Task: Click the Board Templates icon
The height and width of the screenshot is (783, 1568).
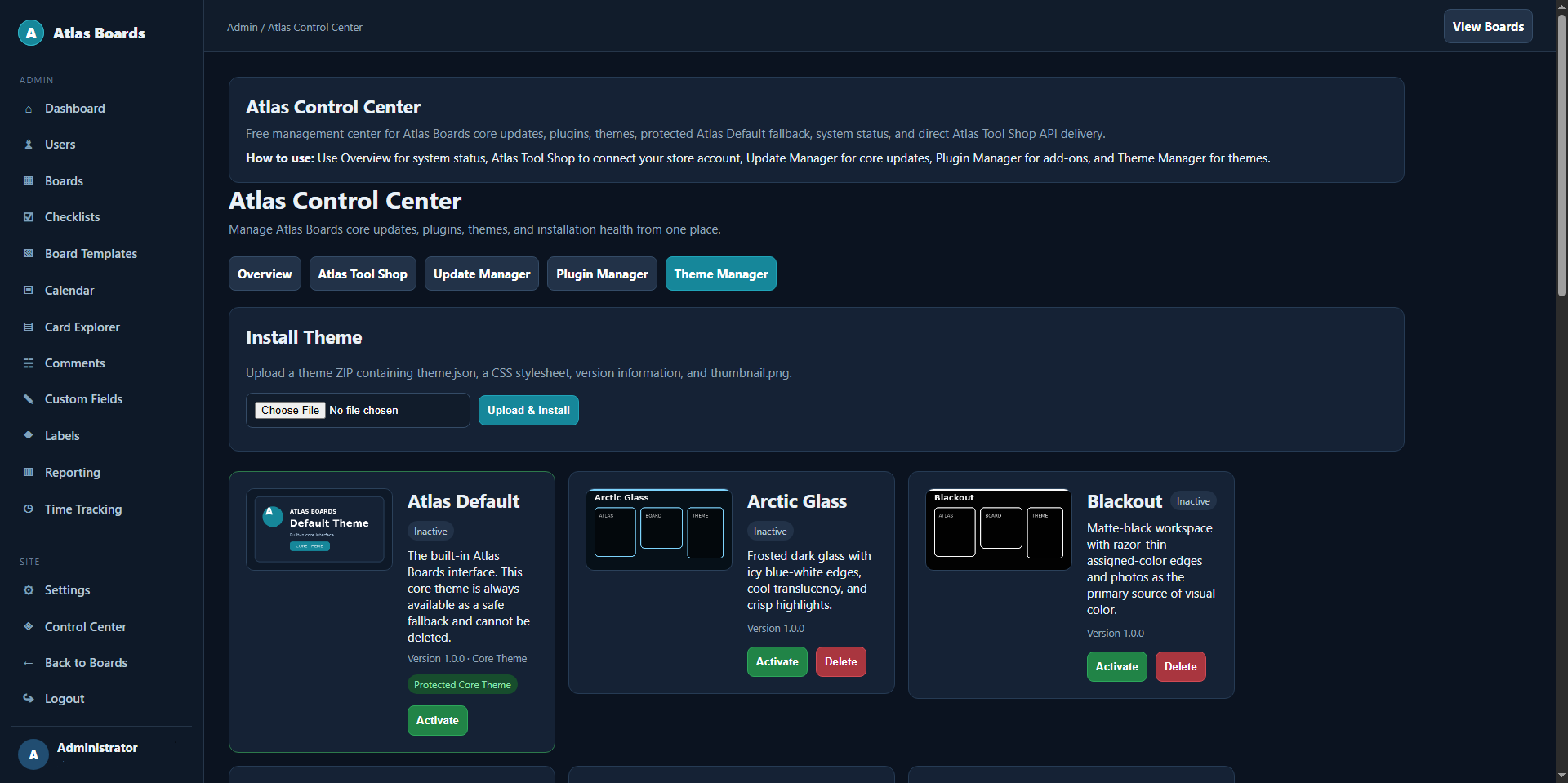Action: (29, 254)
